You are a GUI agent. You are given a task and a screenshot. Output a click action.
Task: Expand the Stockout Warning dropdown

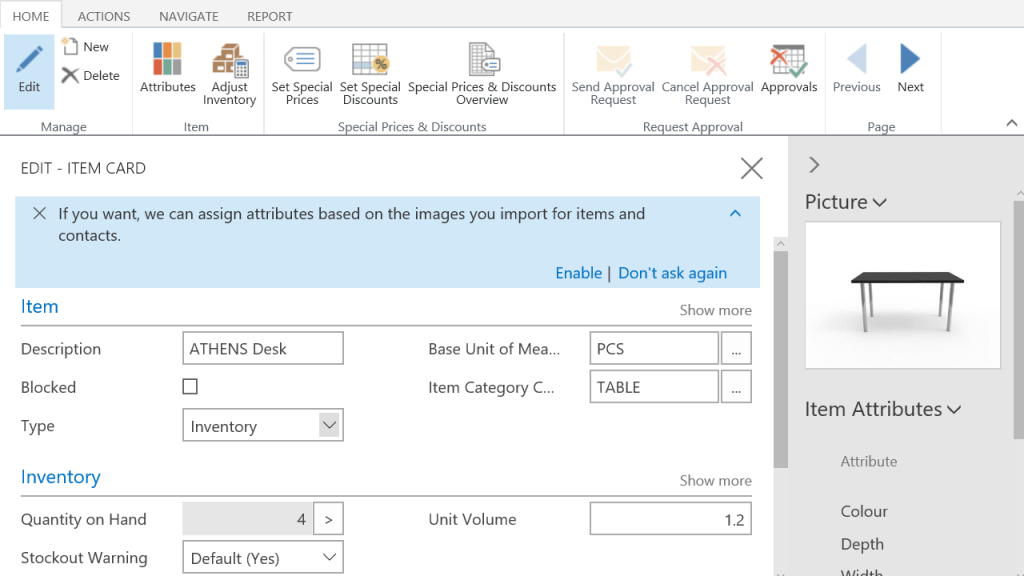click(x=329, y=558)
